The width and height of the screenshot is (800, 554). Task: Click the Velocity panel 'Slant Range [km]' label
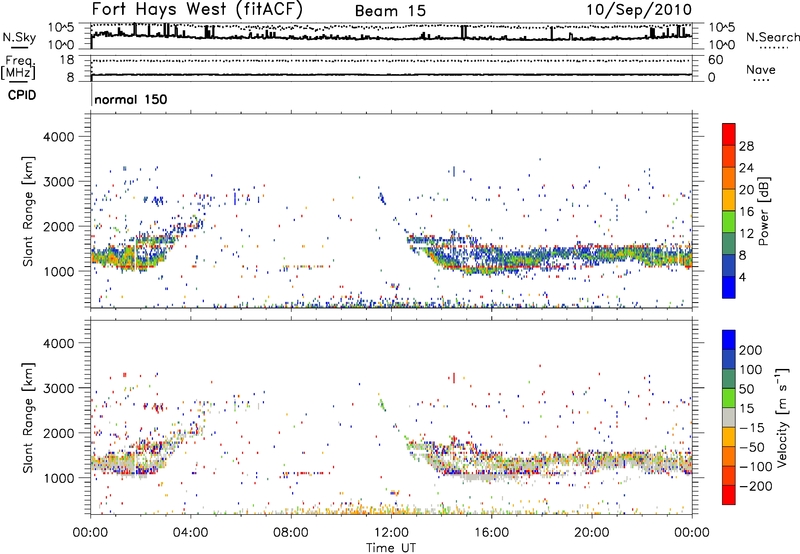pos(28,418)
